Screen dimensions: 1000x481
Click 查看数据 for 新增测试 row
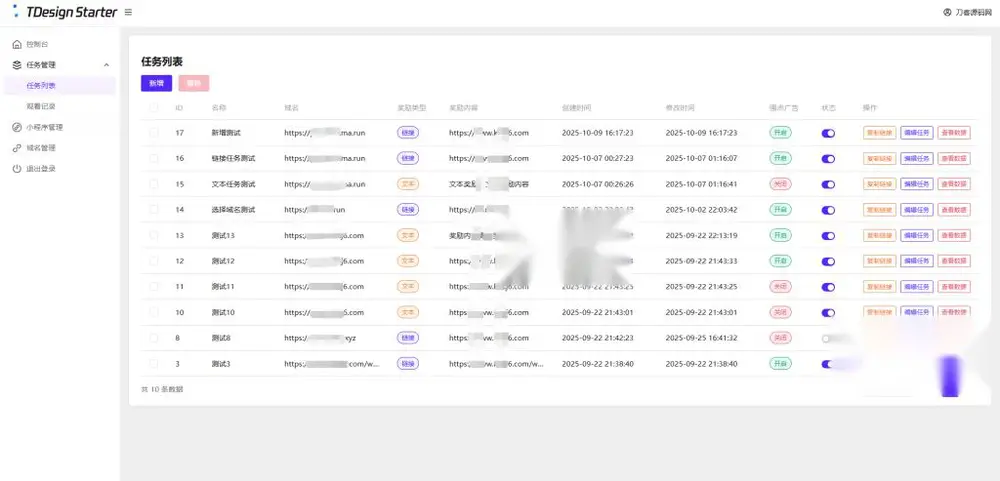954,133
